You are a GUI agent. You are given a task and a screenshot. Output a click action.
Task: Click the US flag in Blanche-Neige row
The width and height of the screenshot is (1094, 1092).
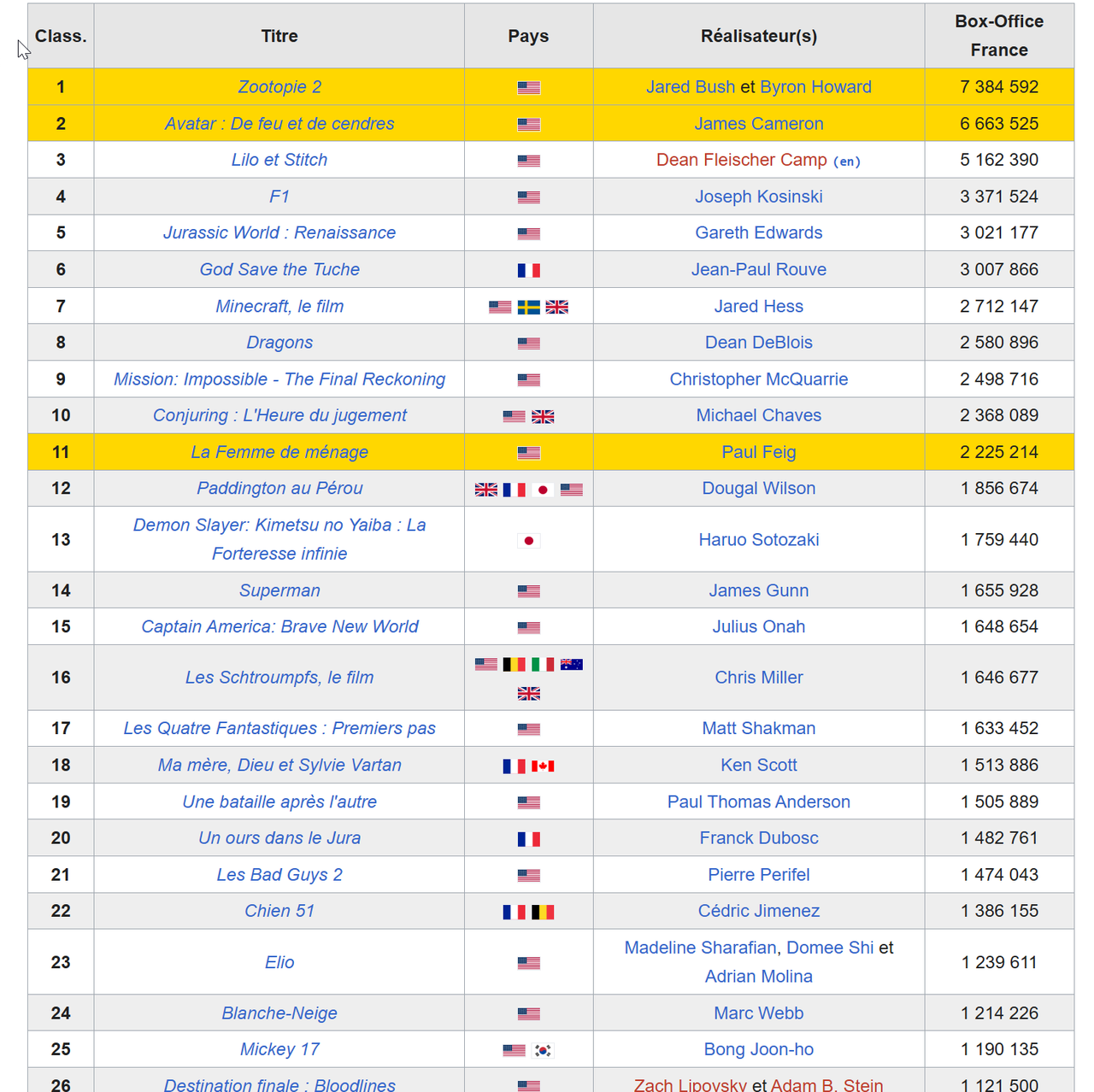pos(529,1014)
